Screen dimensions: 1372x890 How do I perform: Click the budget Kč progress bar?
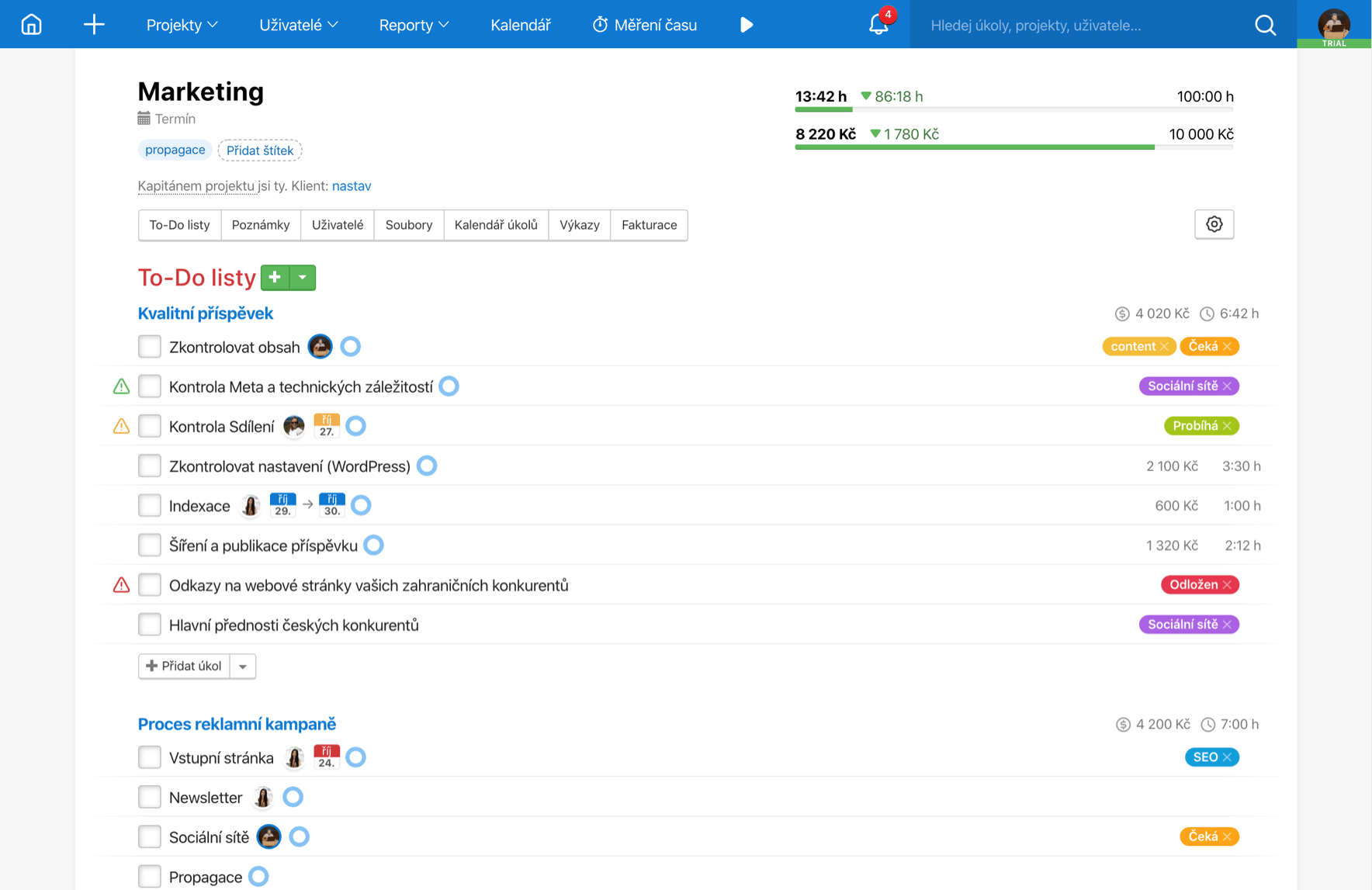1013,147
